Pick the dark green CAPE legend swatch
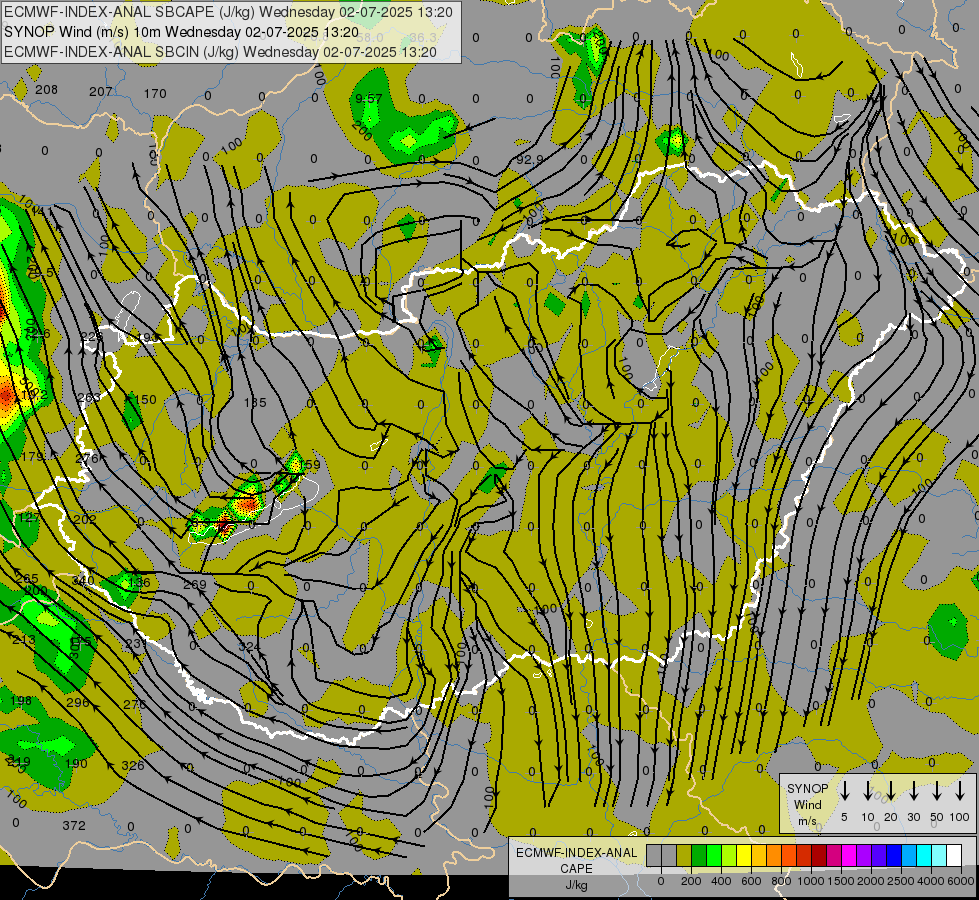 (x=699, y=856)
